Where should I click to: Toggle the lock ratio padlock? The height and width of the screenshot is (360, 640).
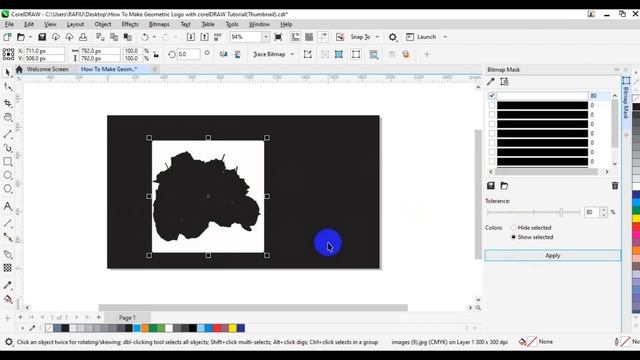tap(156, 54)
